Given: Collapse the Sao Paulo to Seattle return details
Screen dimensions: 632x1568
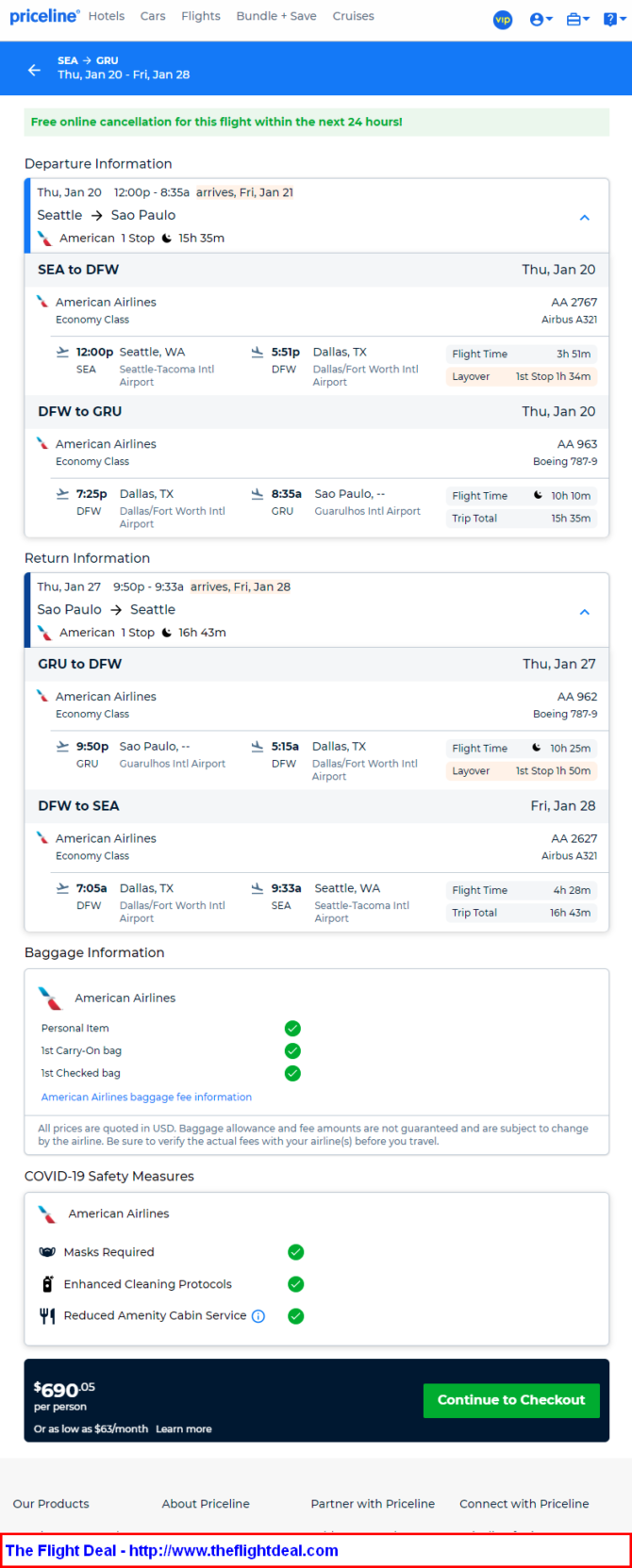Looking at the screenshot, I should 585,611.
